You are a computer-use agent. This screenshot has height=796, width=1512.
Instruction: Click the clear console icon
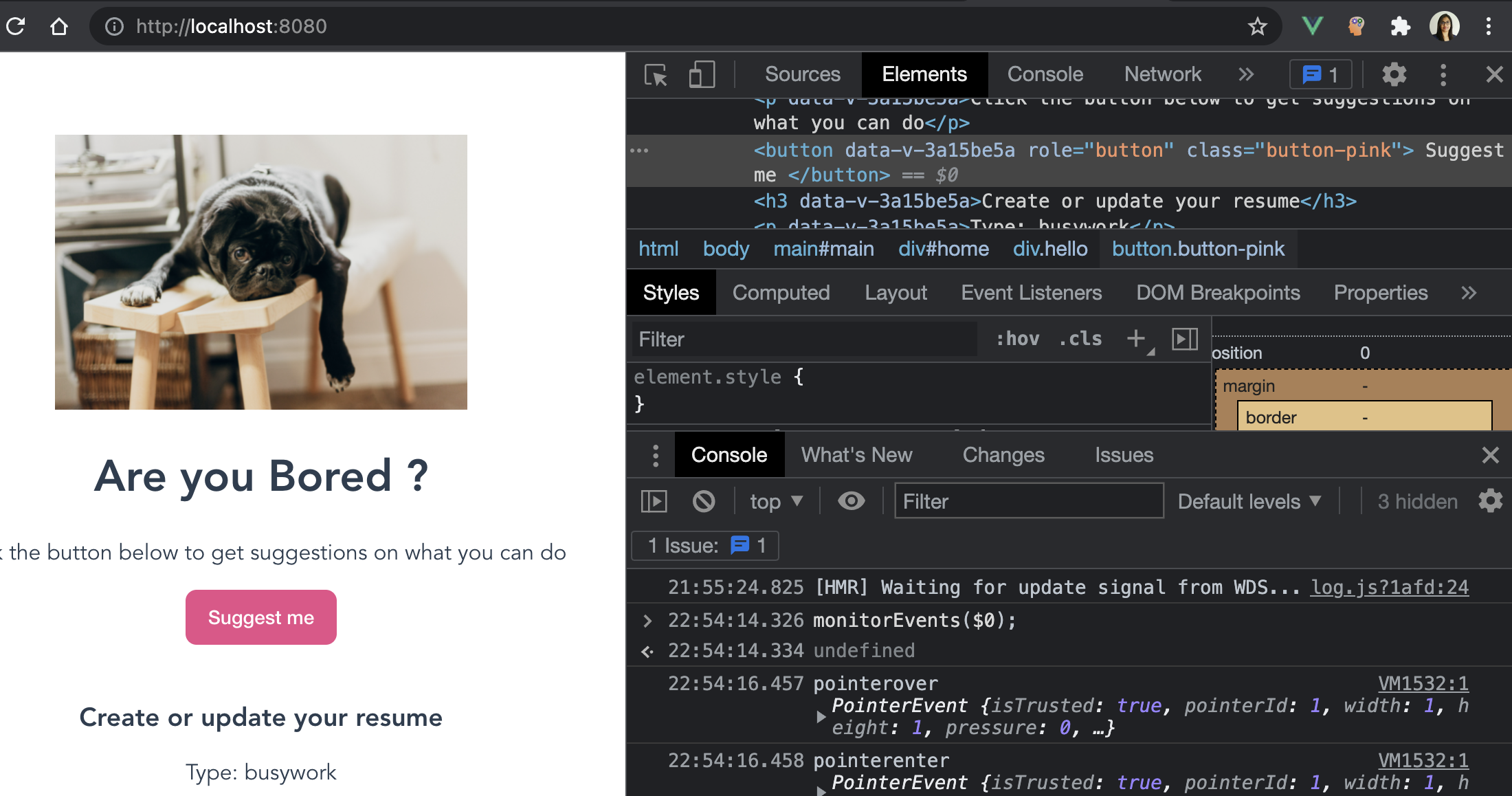coord(704,501)
